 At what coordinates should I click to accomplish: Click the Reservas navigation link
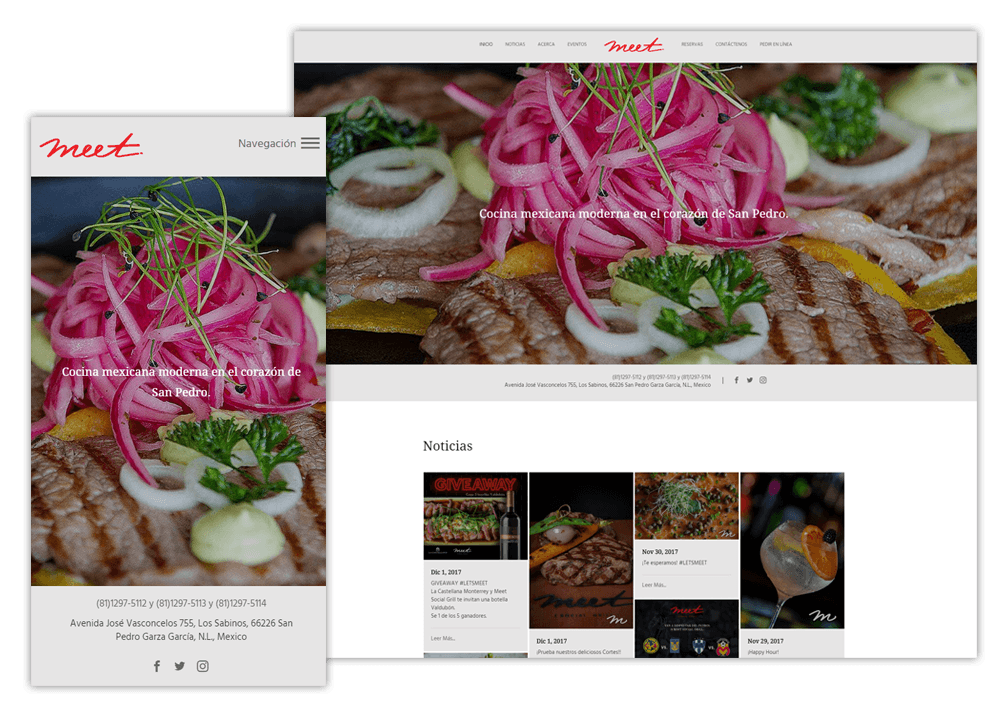coord(692,44)
